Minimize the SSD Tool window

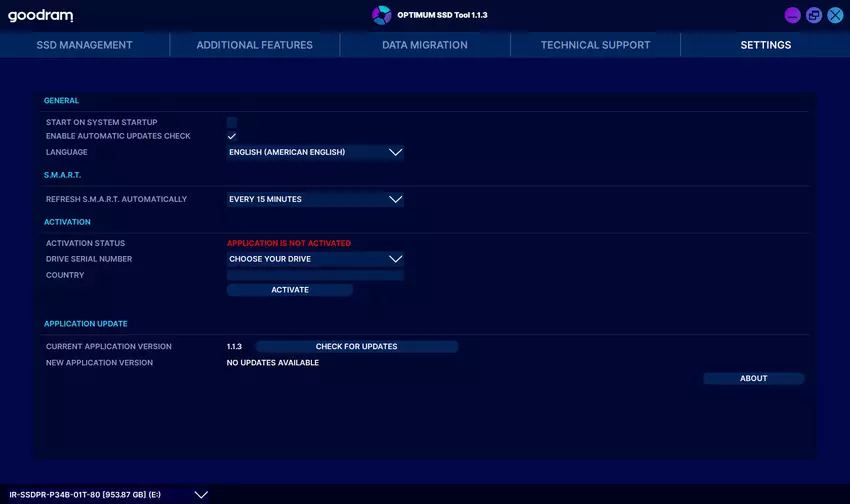(792, 15)
